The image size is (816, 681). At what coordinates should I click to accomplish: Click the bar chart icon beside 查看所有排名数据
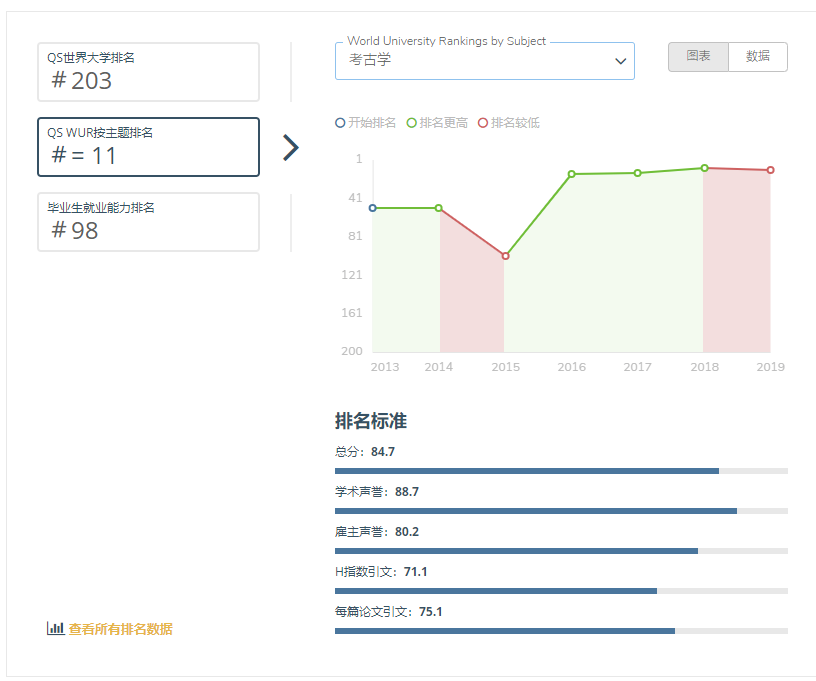(x=55, y=629)
